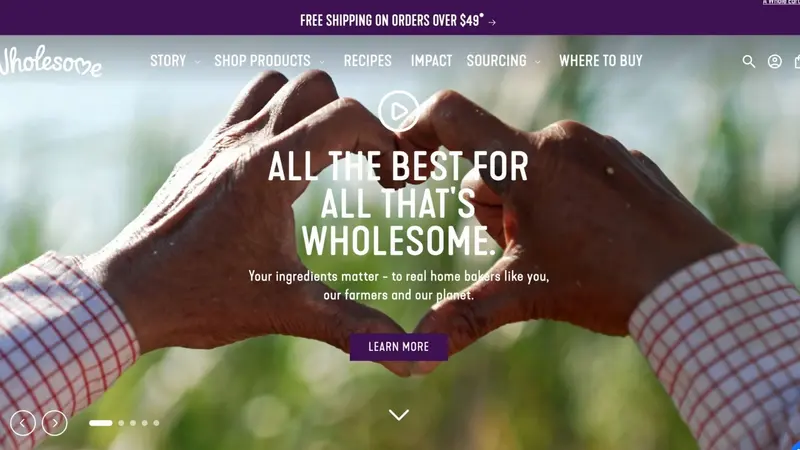
Task: Expand the Sourcing dropdown chevron
Action: (x=538, y=62)
